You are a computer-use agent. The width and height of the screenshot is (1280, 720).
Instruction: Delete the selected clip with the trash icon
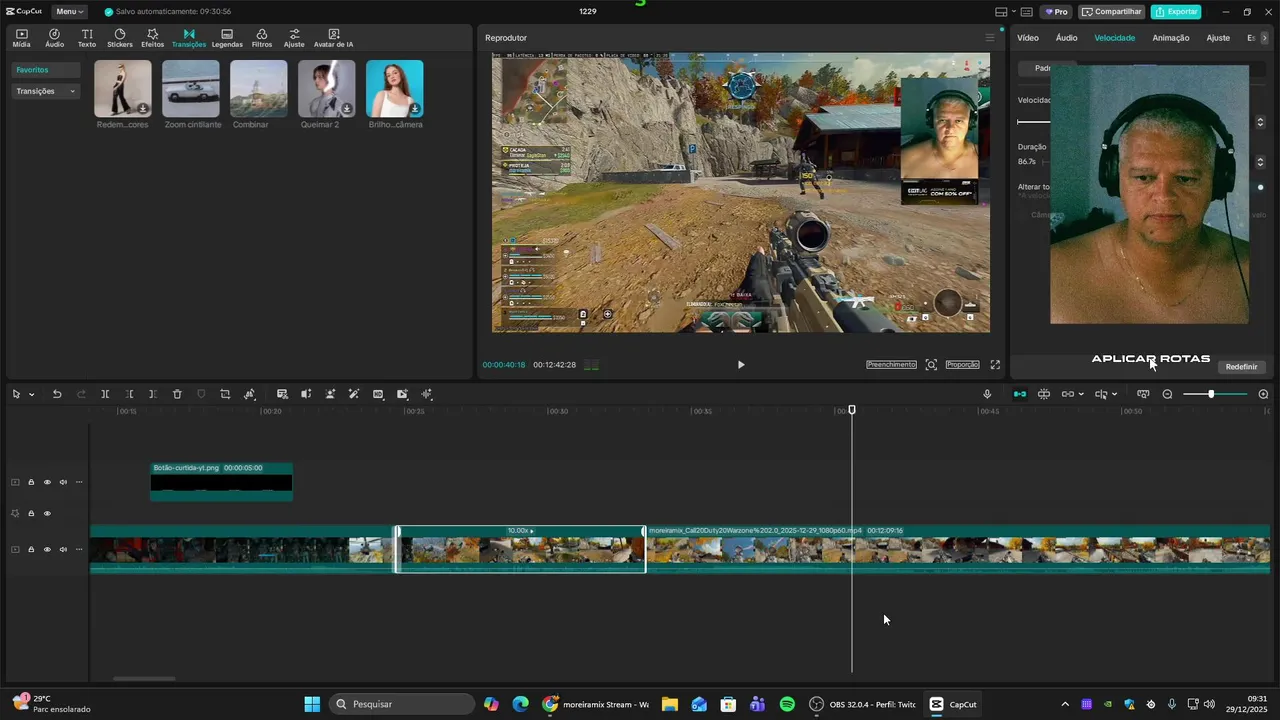177,394
